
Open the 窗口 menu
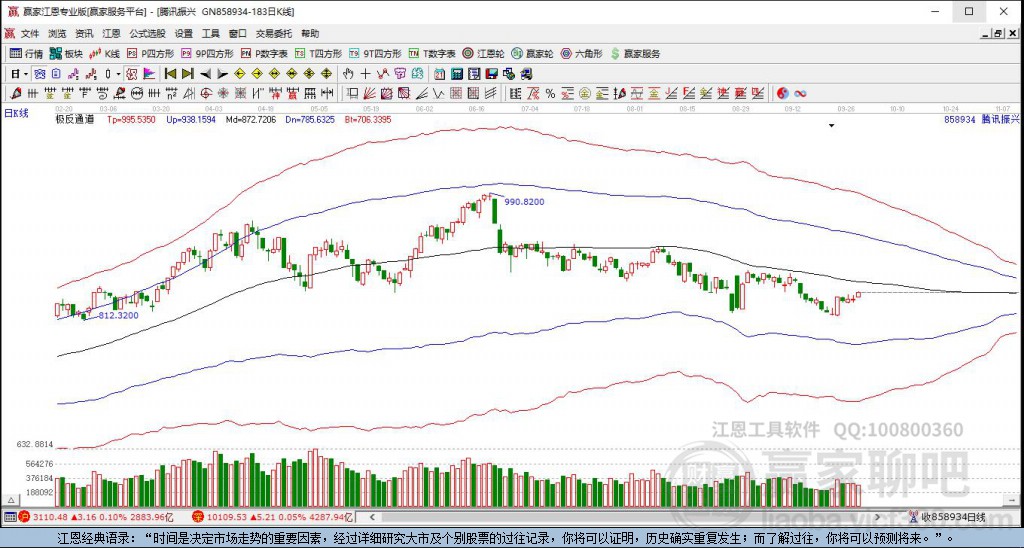tap(238, 33)
